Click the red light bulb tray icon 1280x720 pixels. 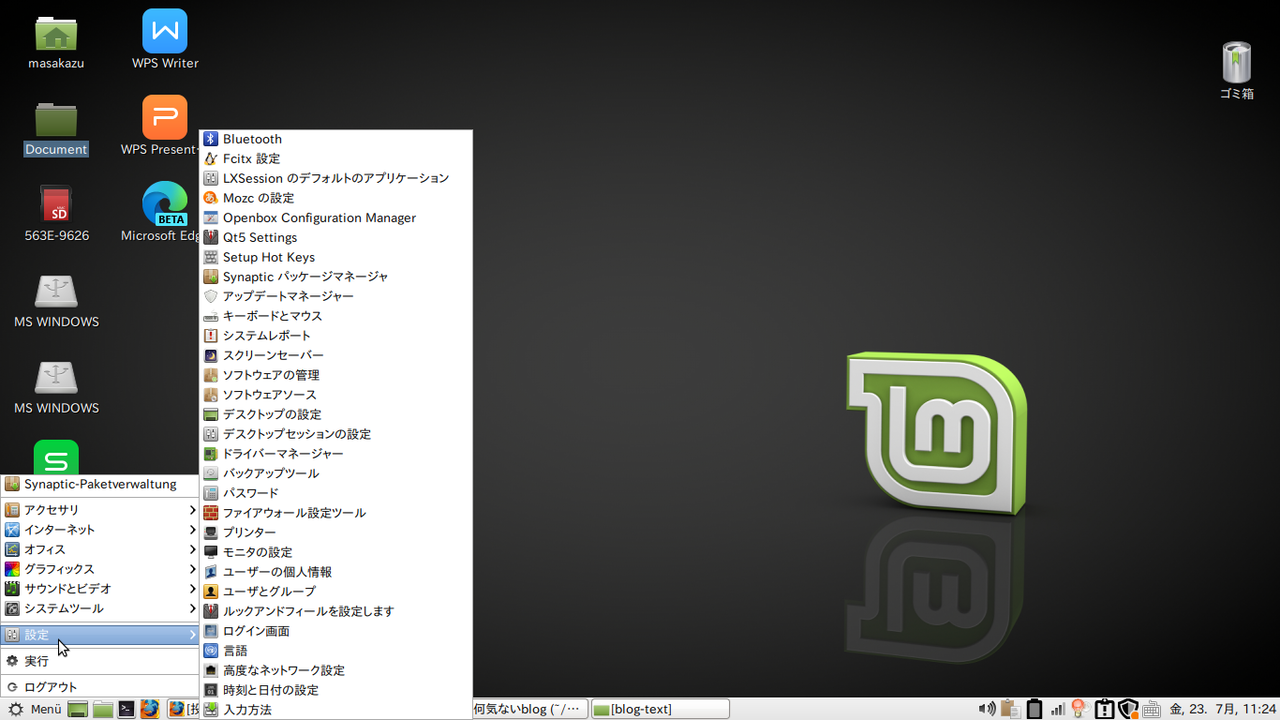[1080, 709]
